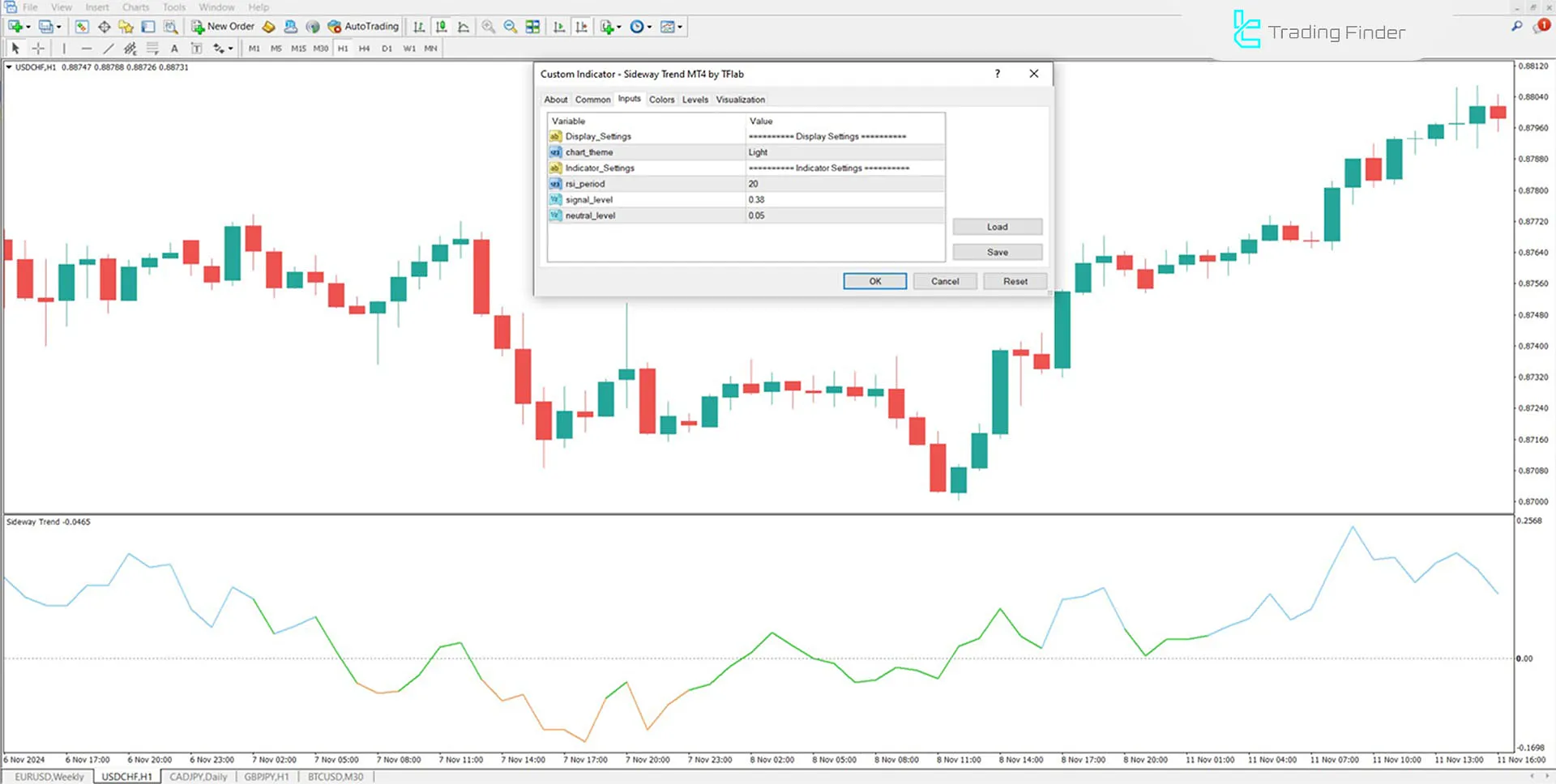Edit the signal_level value 0.38

pos(843,199)
